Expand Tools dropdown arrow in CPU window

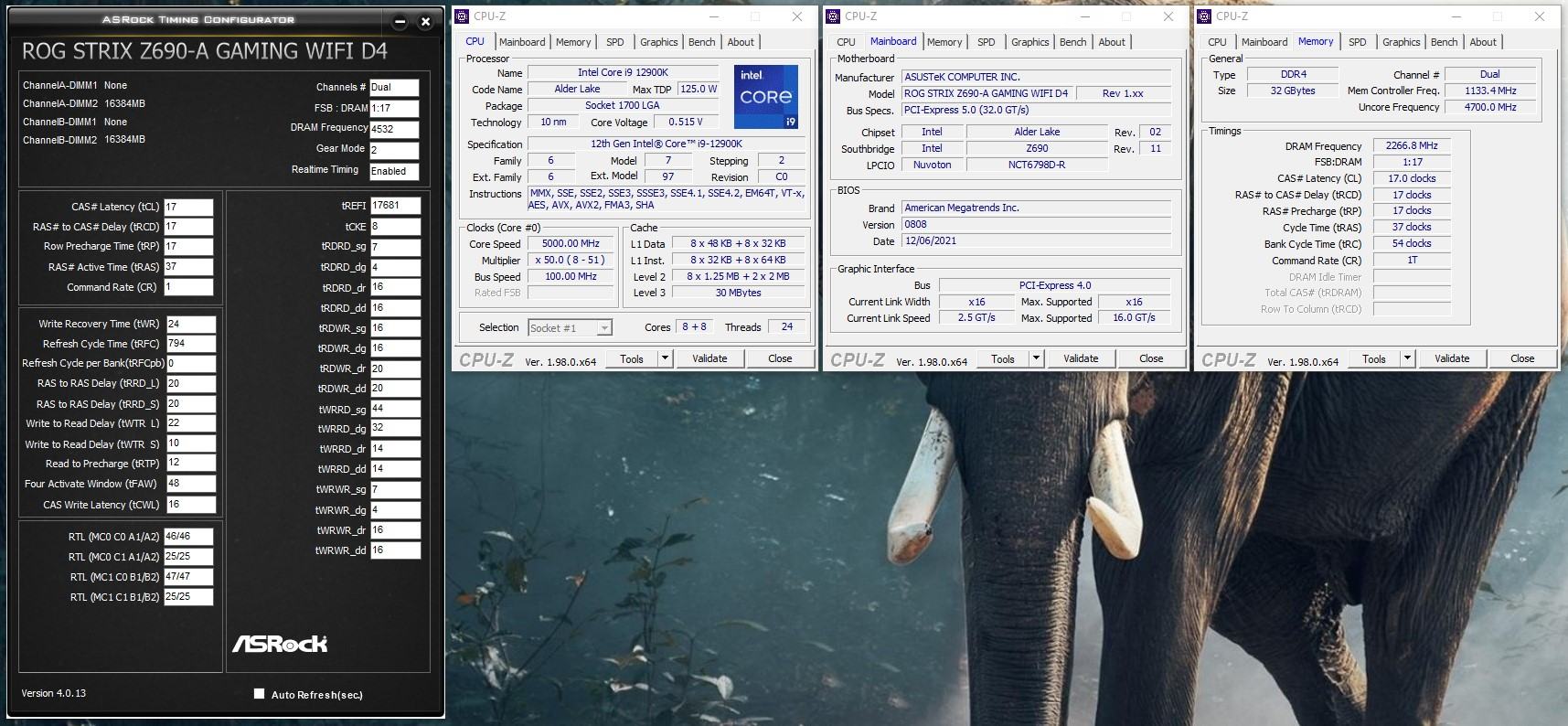pos(666,358)
